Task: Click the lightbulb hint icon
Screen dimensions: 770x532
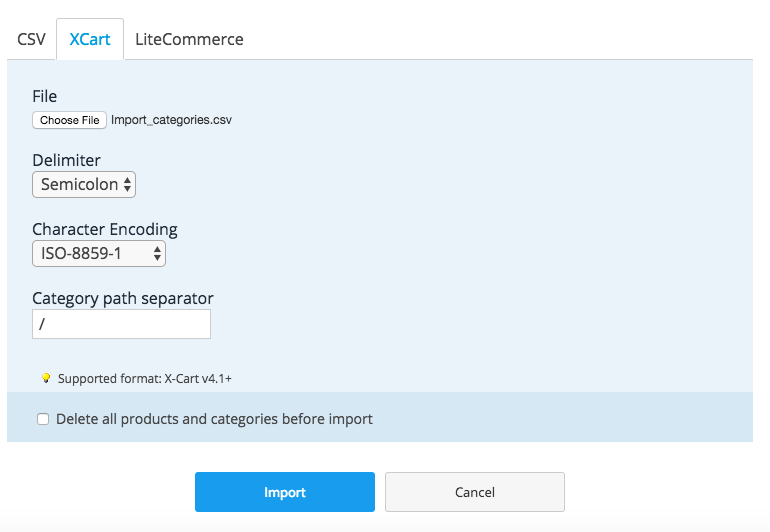Action: [45, 378]
